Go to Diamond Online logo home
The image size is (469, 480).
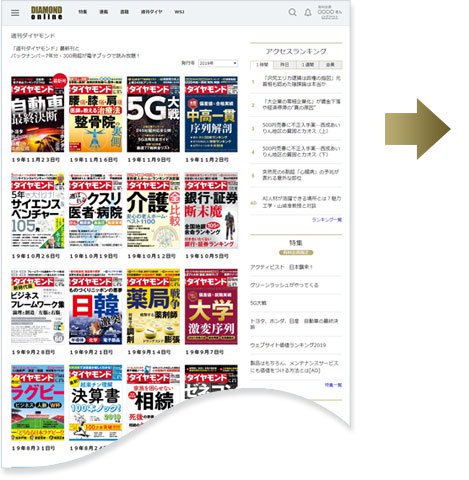[x=47, y=13]
